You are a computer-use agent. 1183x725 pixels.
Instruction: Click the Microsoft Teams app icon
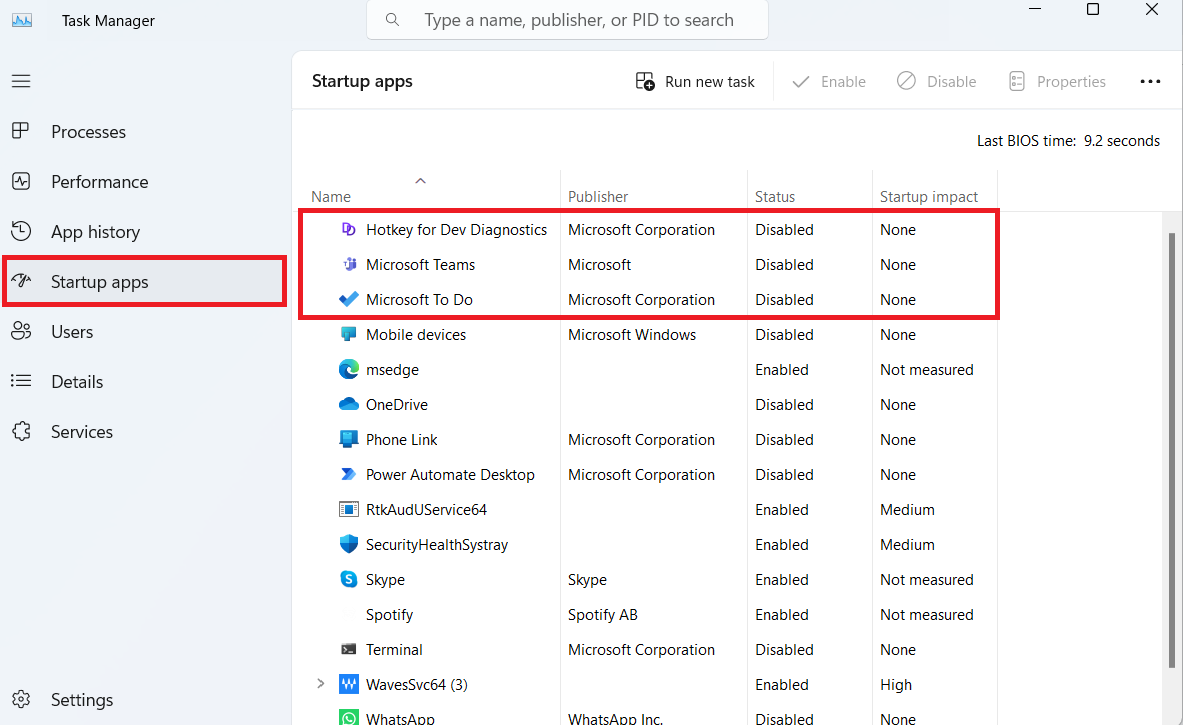click(x=349, y=264)
